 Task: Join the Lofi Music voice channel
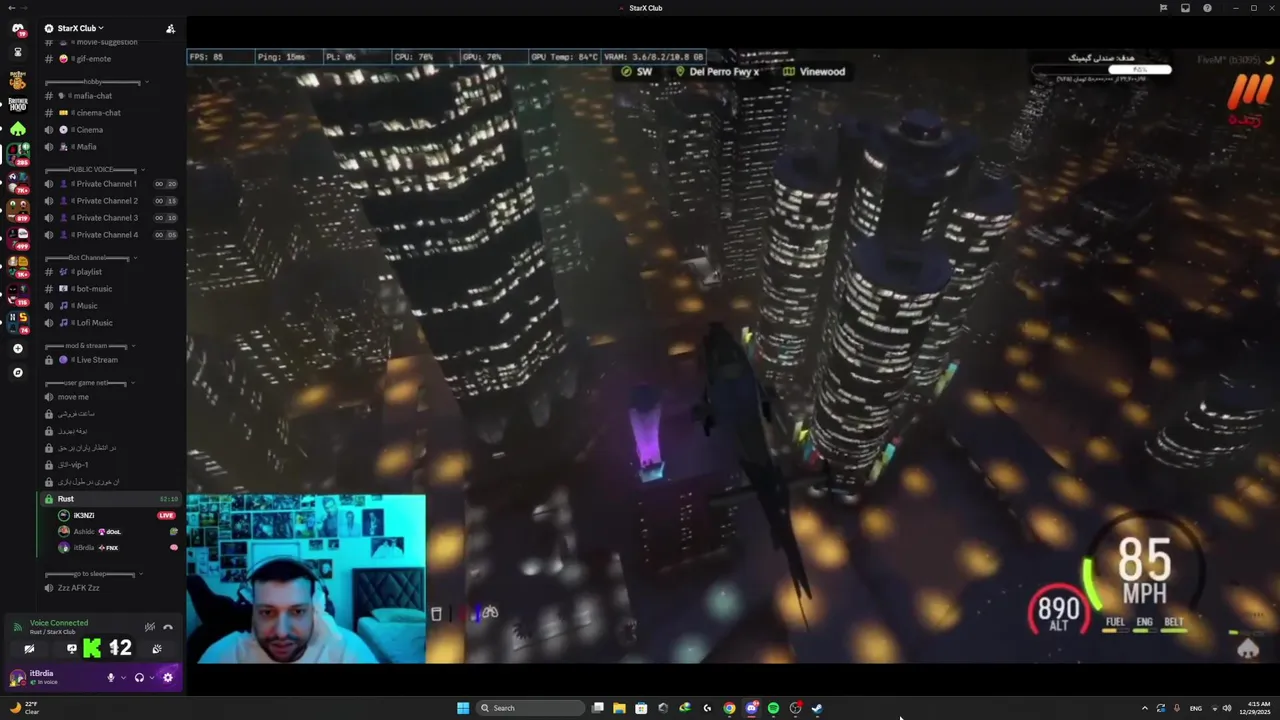tap(110, 323)
